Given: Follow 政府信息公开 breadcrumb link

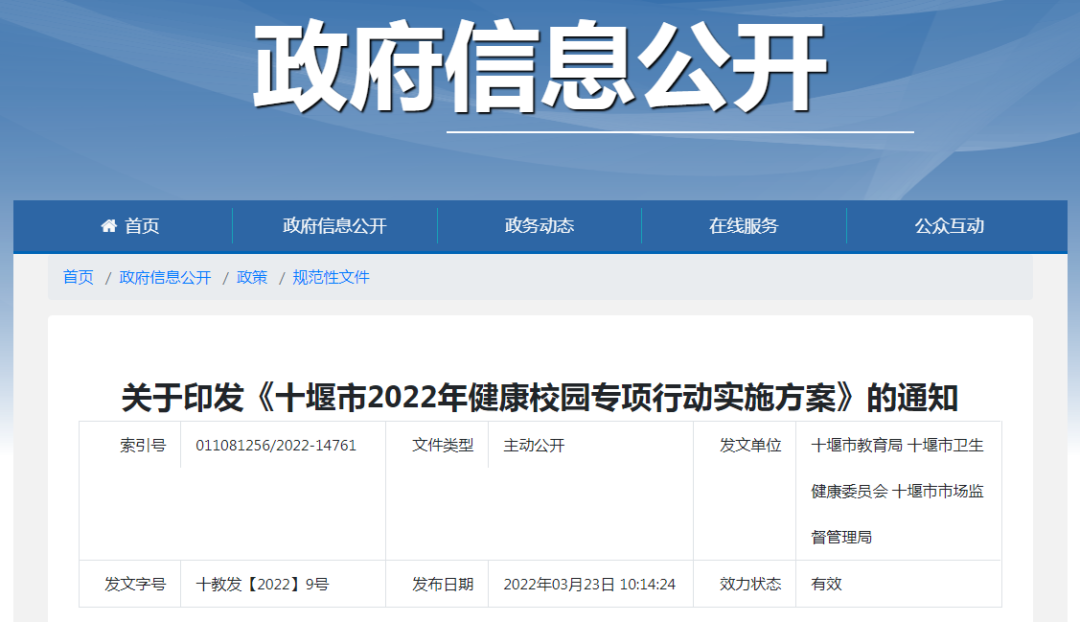Looking at the screenshot, I should coord(165,277).
